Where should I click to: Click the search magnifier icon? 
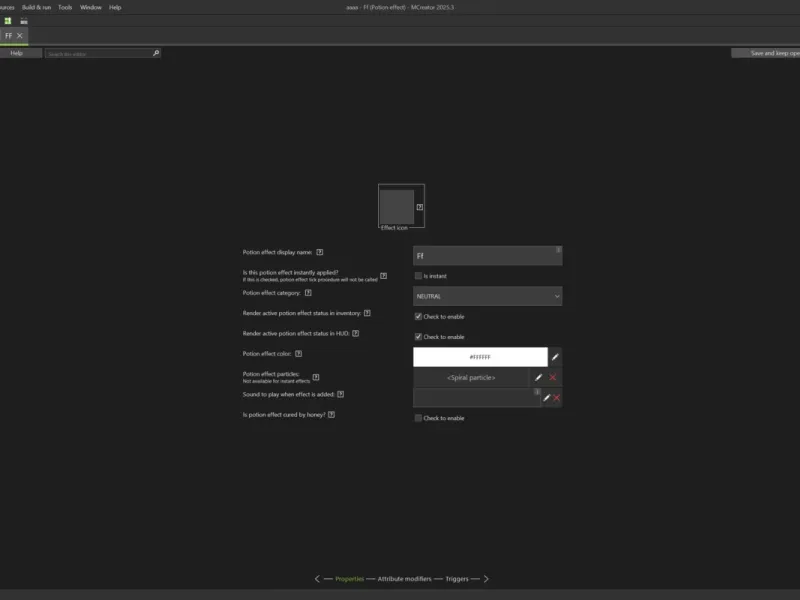(156, 53)
